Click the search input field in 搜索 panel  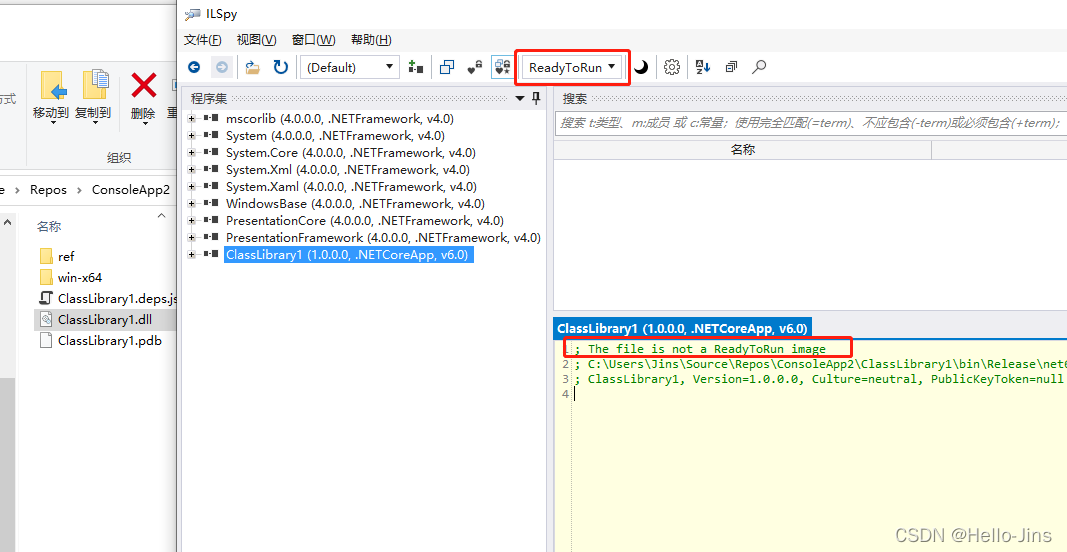point(810,123)
